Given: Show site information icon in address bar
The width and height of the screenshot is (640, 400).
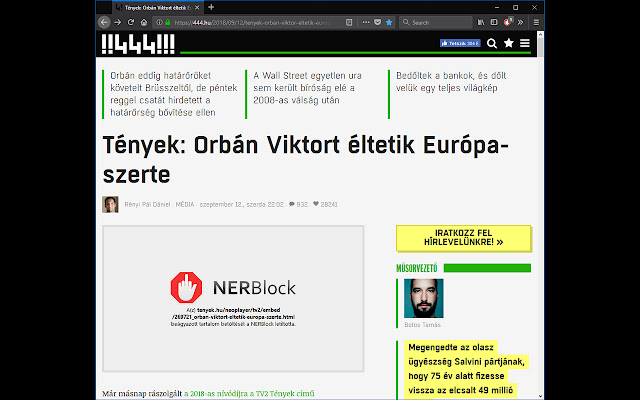Looking at the screenshot, I should pos(159,22).
